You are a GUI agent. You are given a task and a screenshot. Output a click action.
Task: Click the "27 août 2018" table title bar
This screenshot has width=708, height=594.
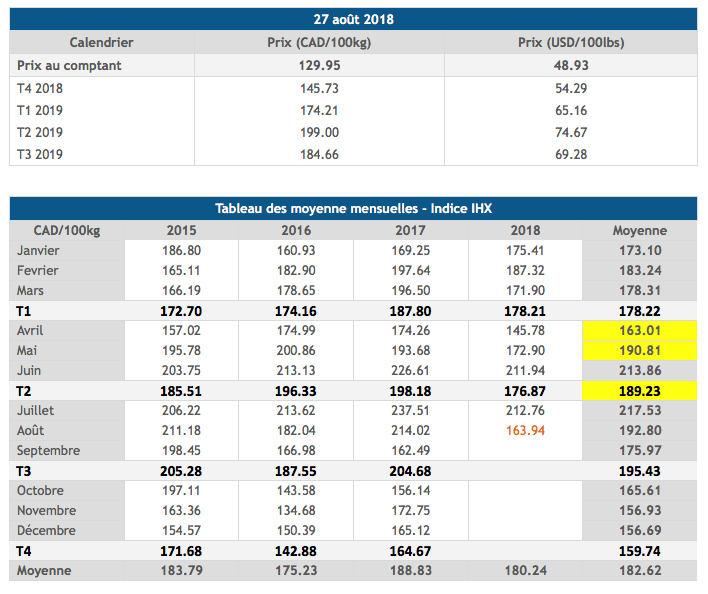353,20
